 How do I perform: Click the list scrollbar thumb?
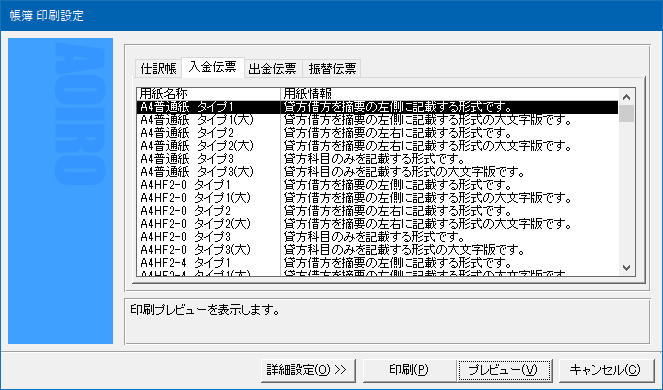pyautogui.click(x=627, y=113)
